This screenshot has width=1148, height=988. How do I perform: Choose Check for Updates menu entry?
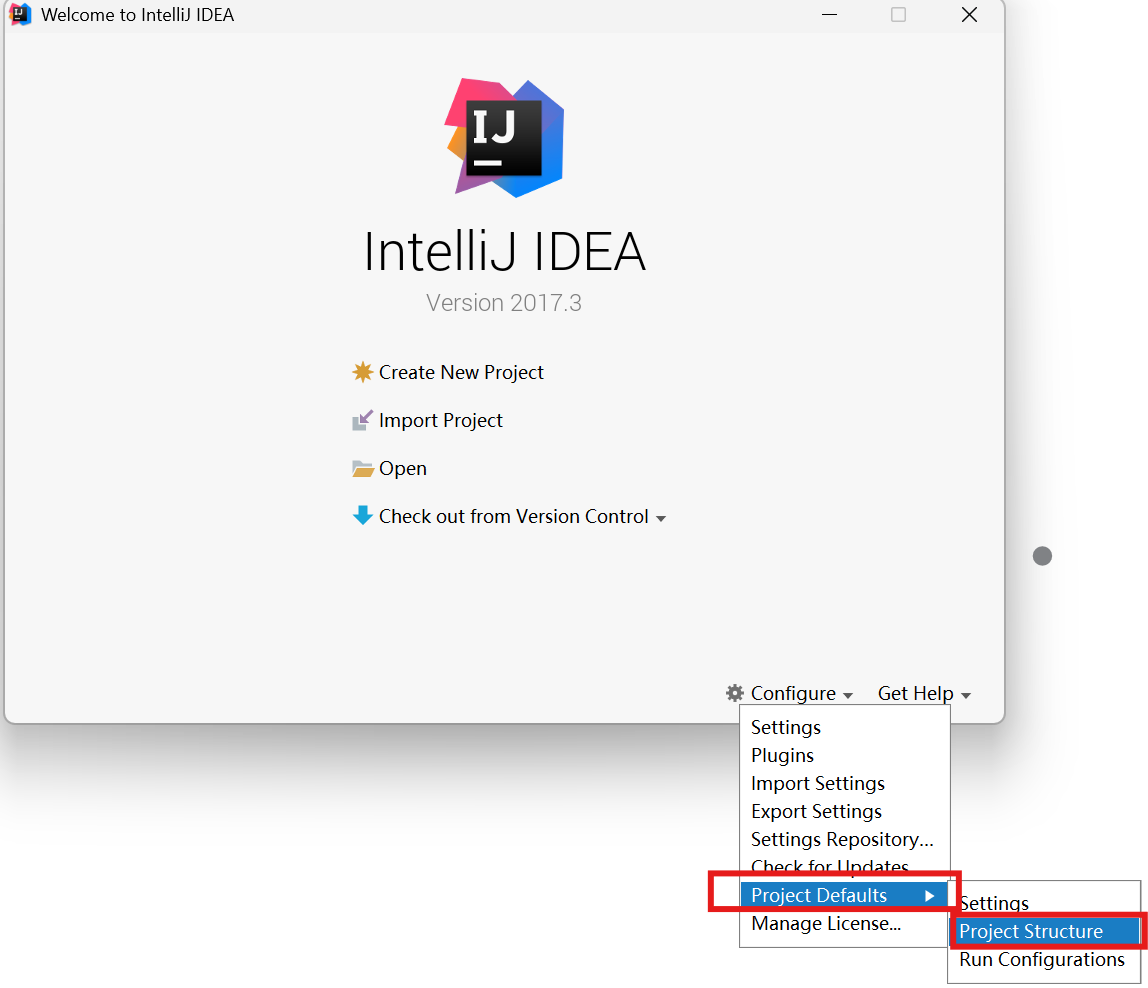[x=845, y=866]
